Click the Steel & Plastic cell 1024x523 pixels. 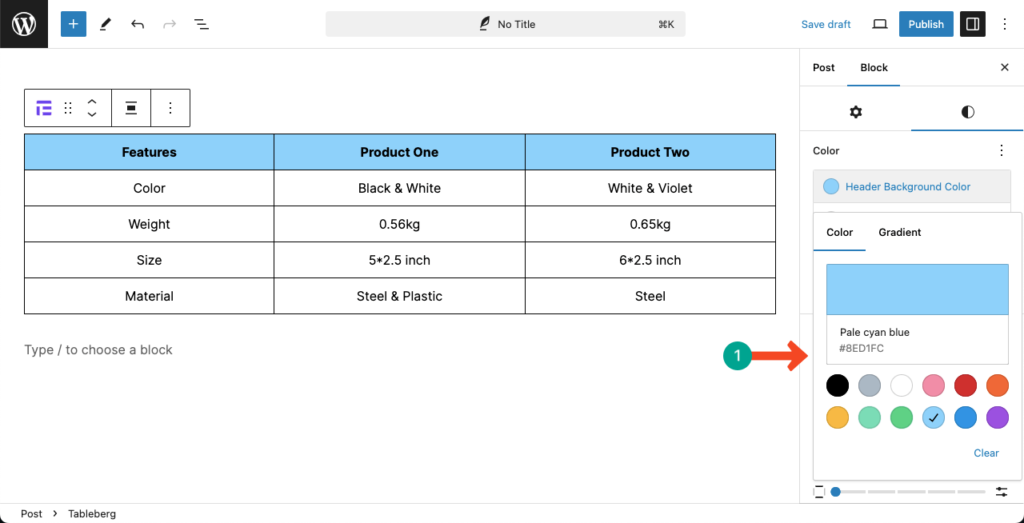[400, 296]
